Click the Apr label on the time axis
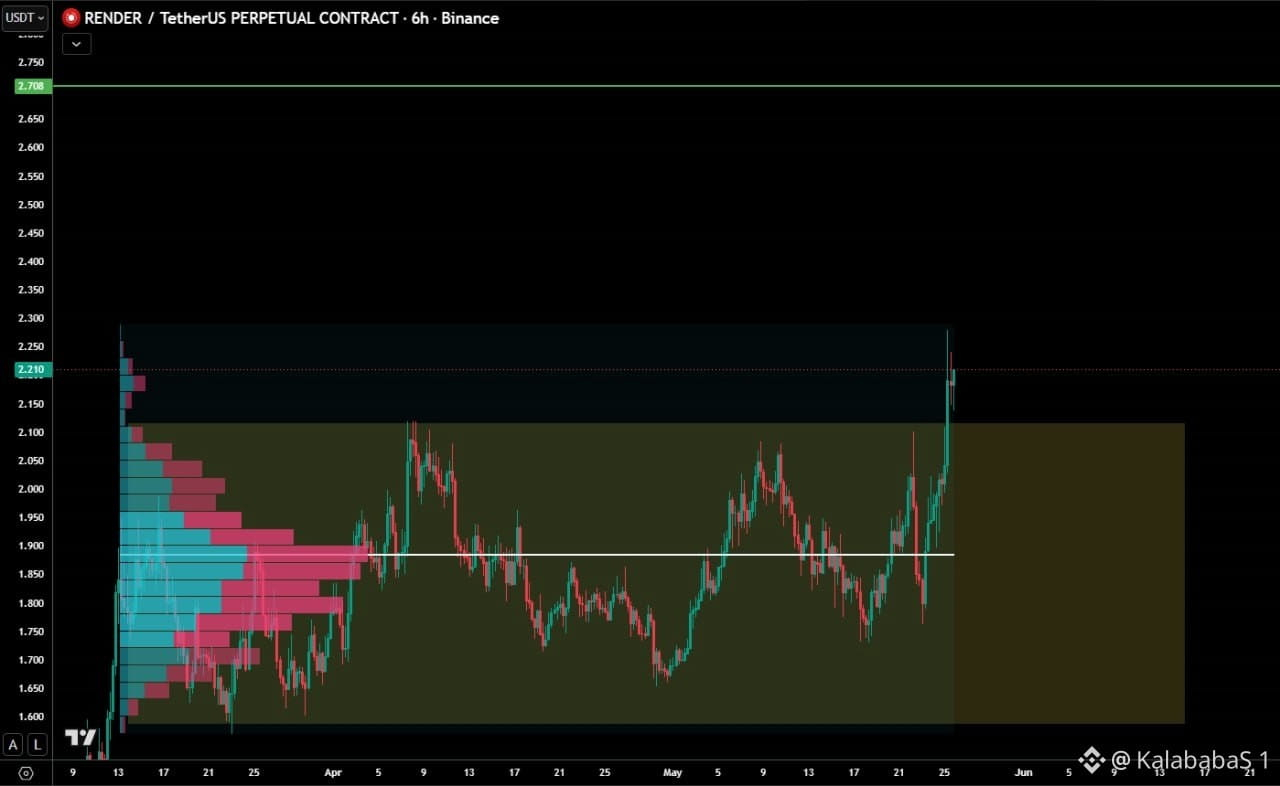This screenshot has width=1280, height=786. point(333,772)
